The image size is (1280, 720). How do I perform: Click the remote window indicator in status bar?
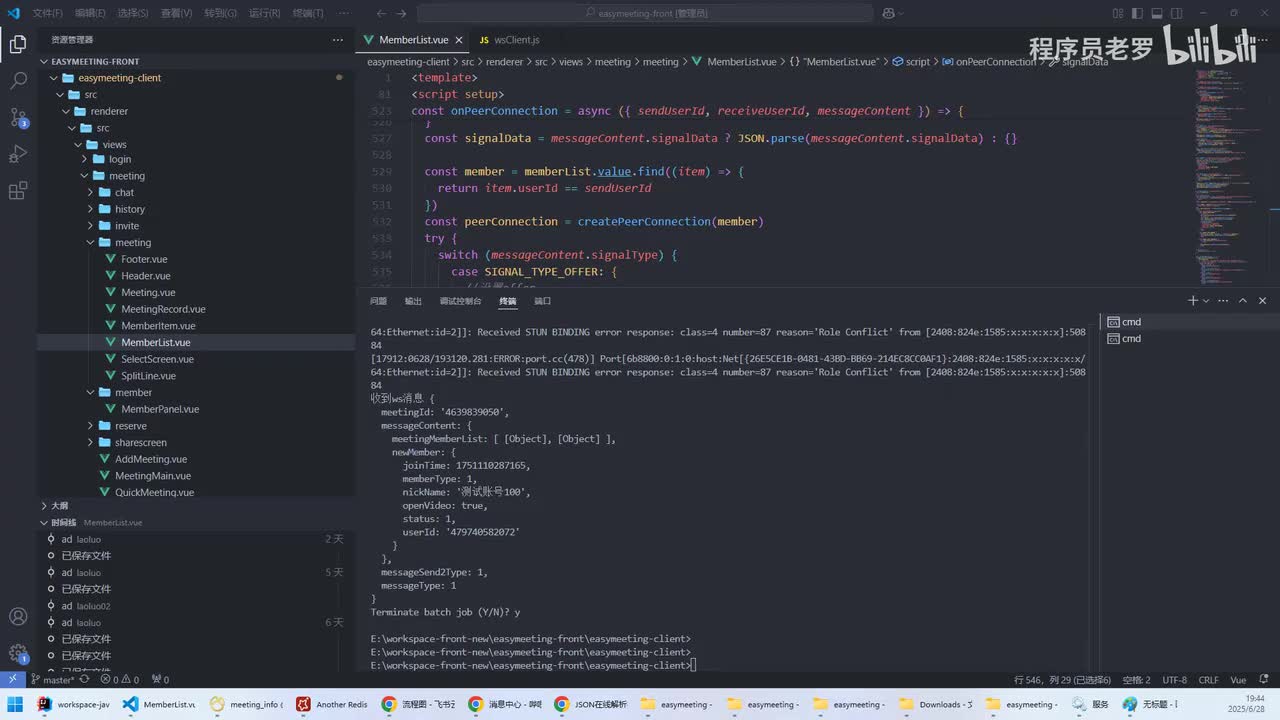pos(13,679)
